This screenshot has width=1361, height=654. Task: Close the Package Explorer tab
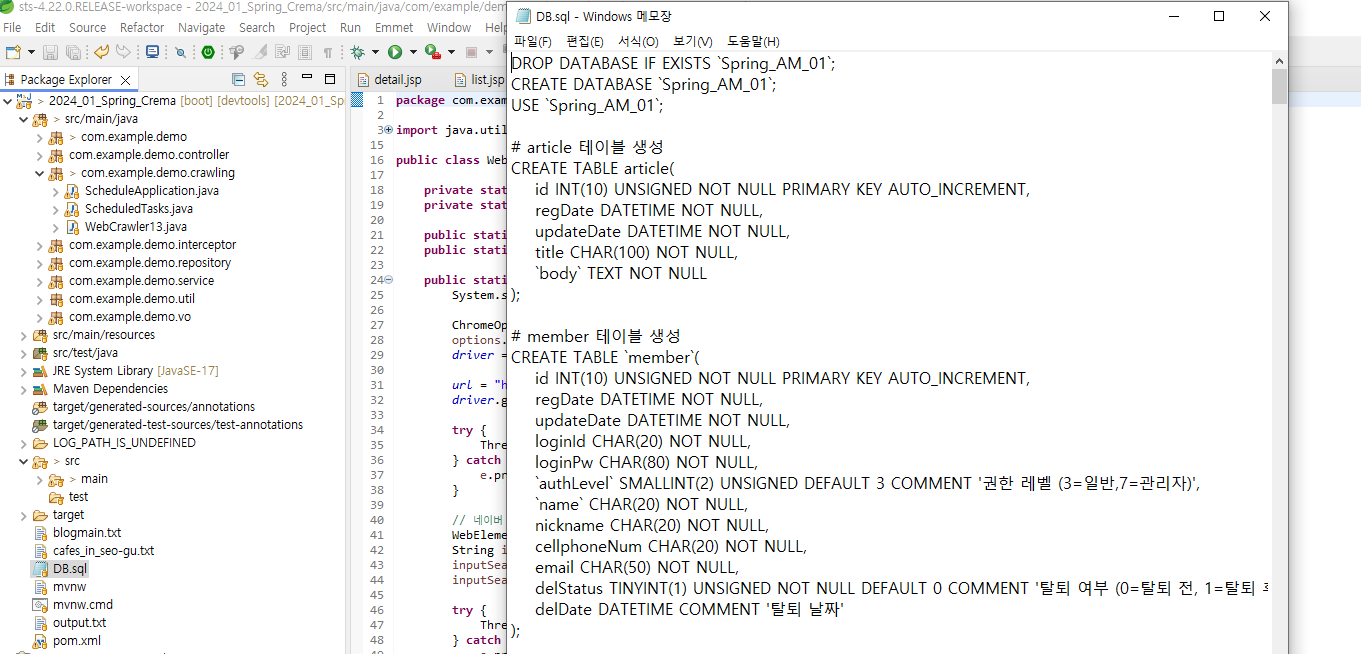coord(125,79)
